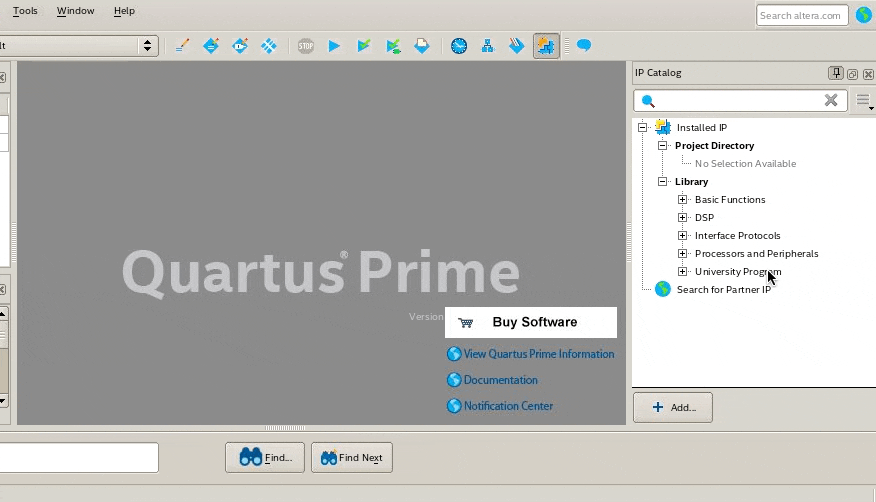876x502 pixels.
Task: Click the Find... button
Action: [265, 457]
